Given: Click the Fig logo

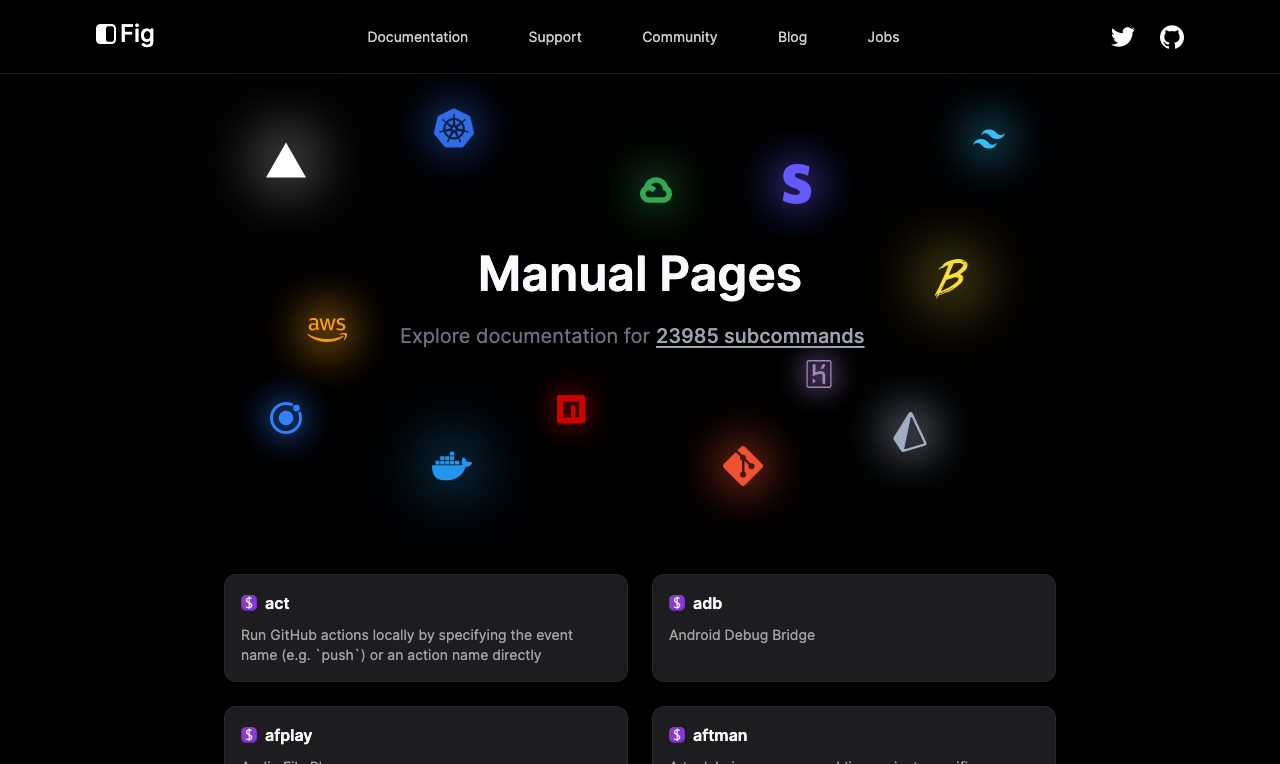Looking at the screenshot, I should click(125, 35).
